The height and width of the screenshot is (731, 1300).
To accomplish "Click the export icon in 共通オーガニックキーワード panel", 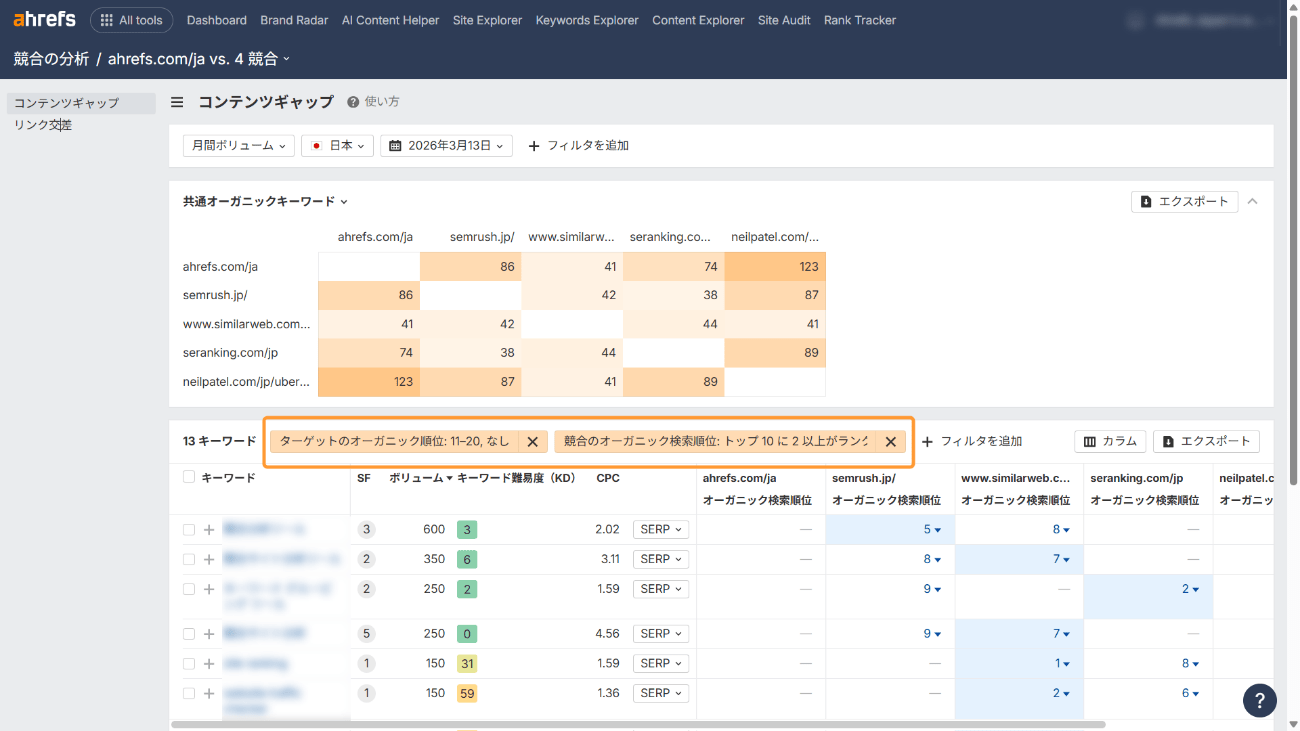I will tap(1146, 201).
